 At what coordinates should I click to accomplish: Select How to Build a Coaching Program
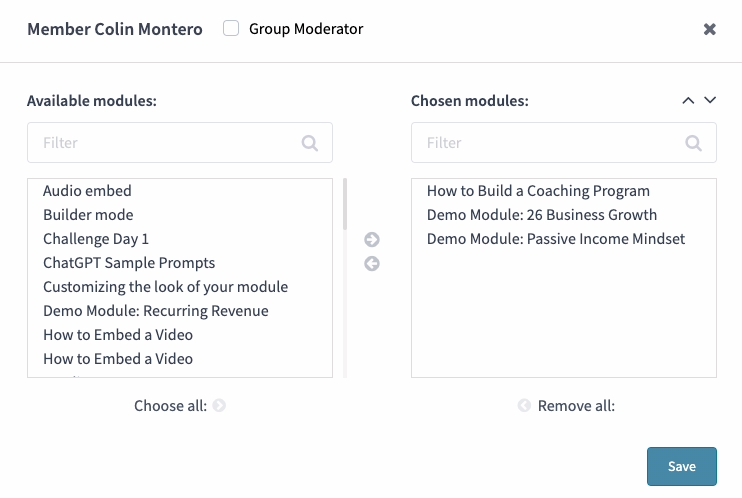[538, 191]
